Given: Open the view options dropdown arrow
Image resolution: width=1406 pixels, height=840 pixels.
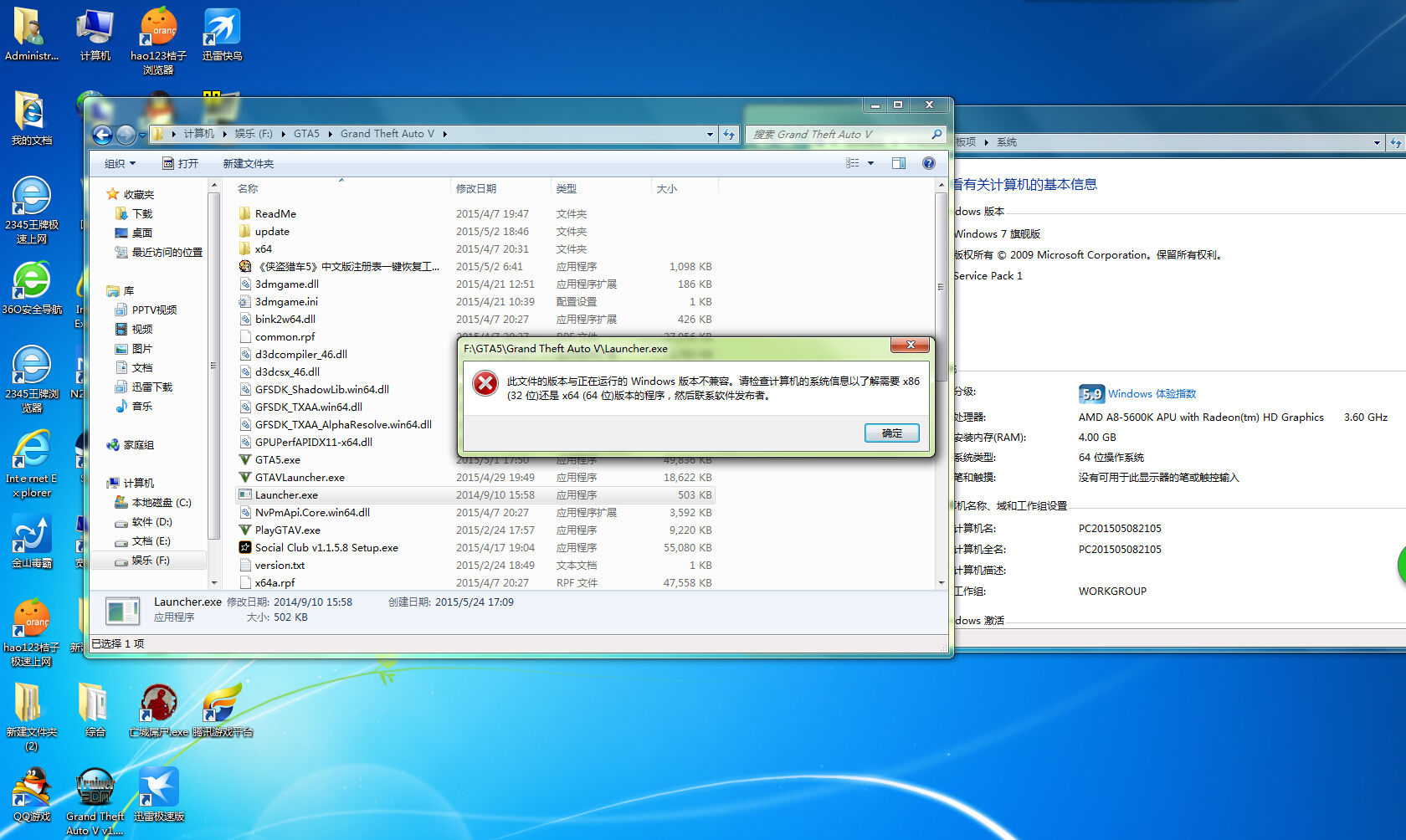Looking at the screenshot, I should 870,163.
